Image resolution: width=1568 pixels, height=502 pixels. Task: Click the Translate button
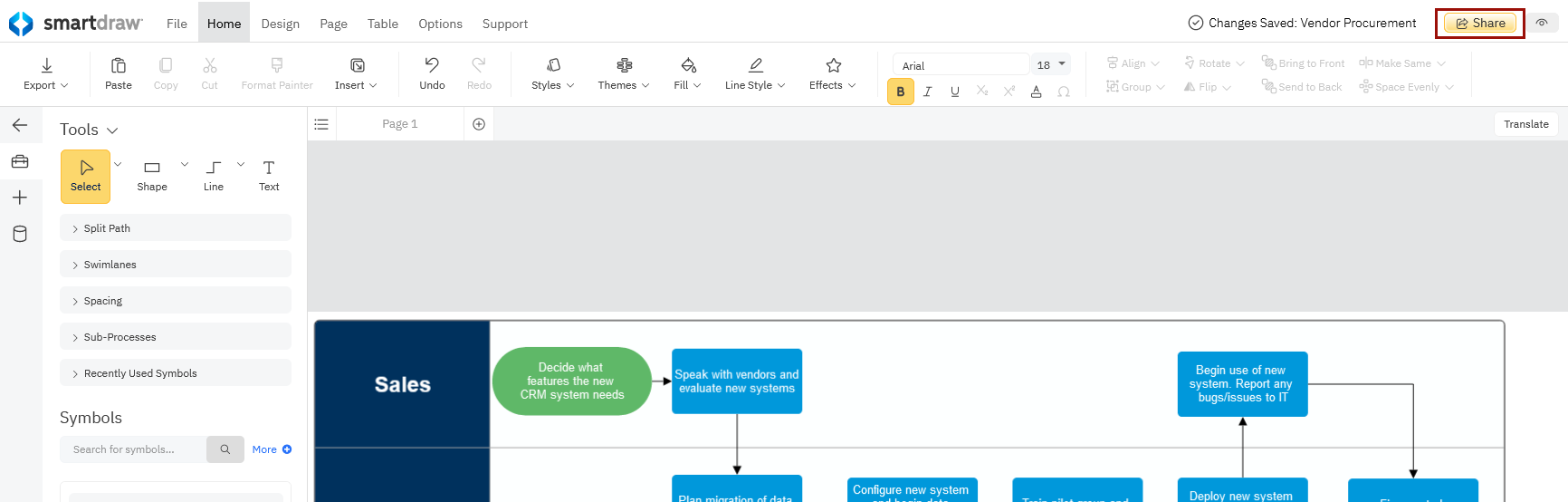point(1525,124)
